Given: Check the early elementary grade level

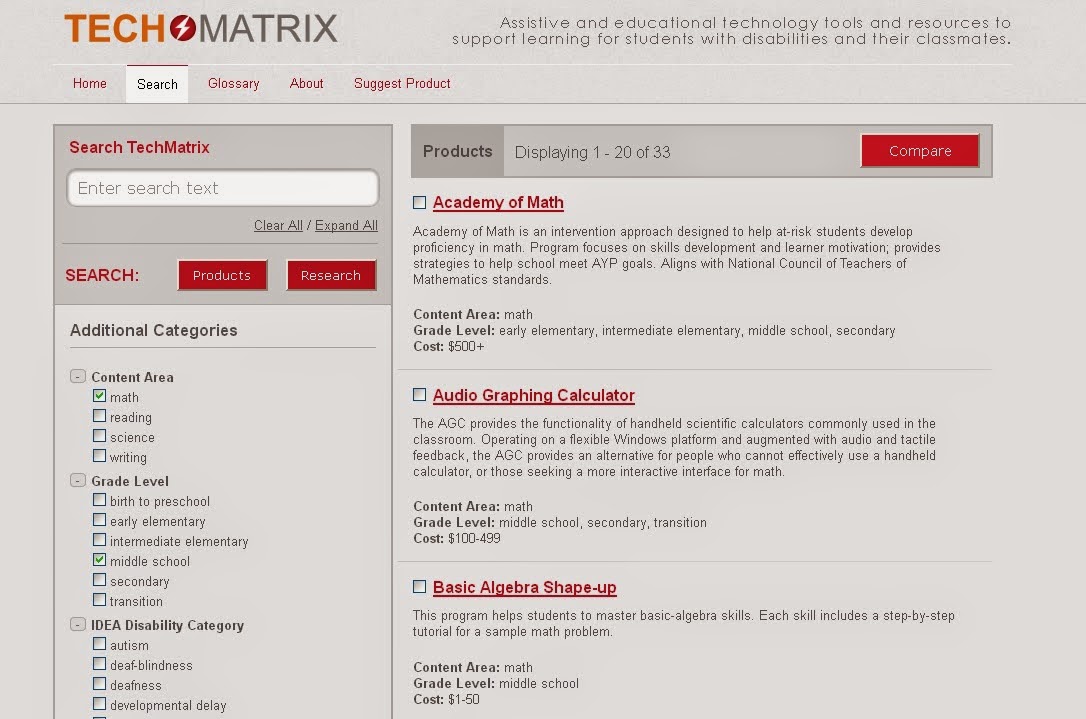Looking at the screenshot, I should point(99,520).
